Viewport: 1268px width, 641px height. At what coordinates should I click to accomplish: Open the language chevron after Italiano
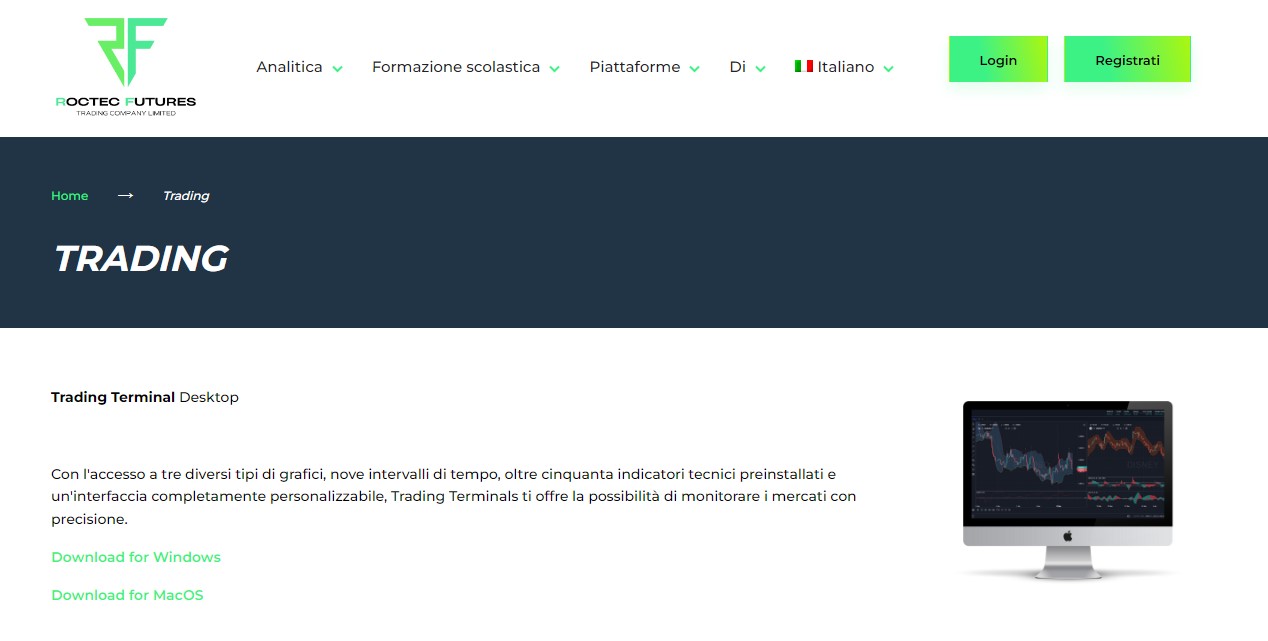click(888, 69)
